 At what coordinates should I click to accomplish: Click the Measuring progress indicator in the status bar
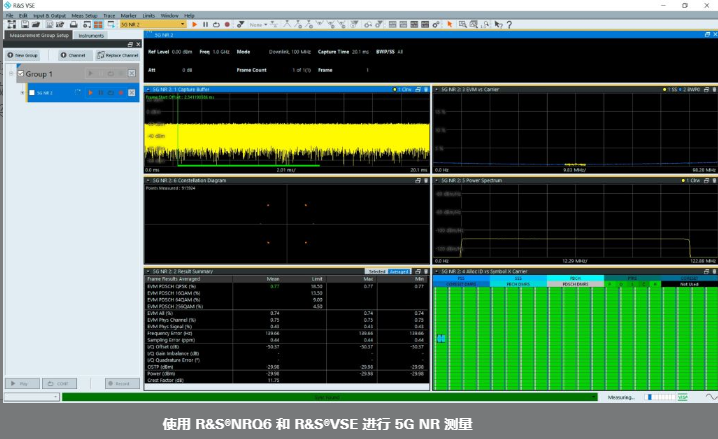pos(660,397)
